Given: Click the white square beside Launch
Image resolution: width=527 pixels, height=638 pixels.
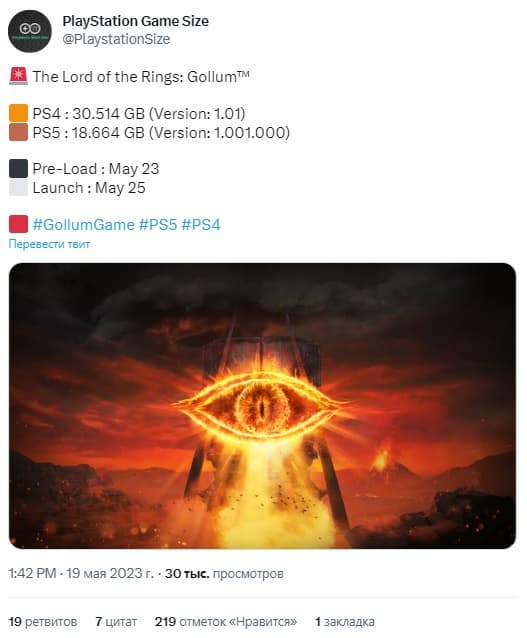Looking at the screenshot, I should (18, 188).
